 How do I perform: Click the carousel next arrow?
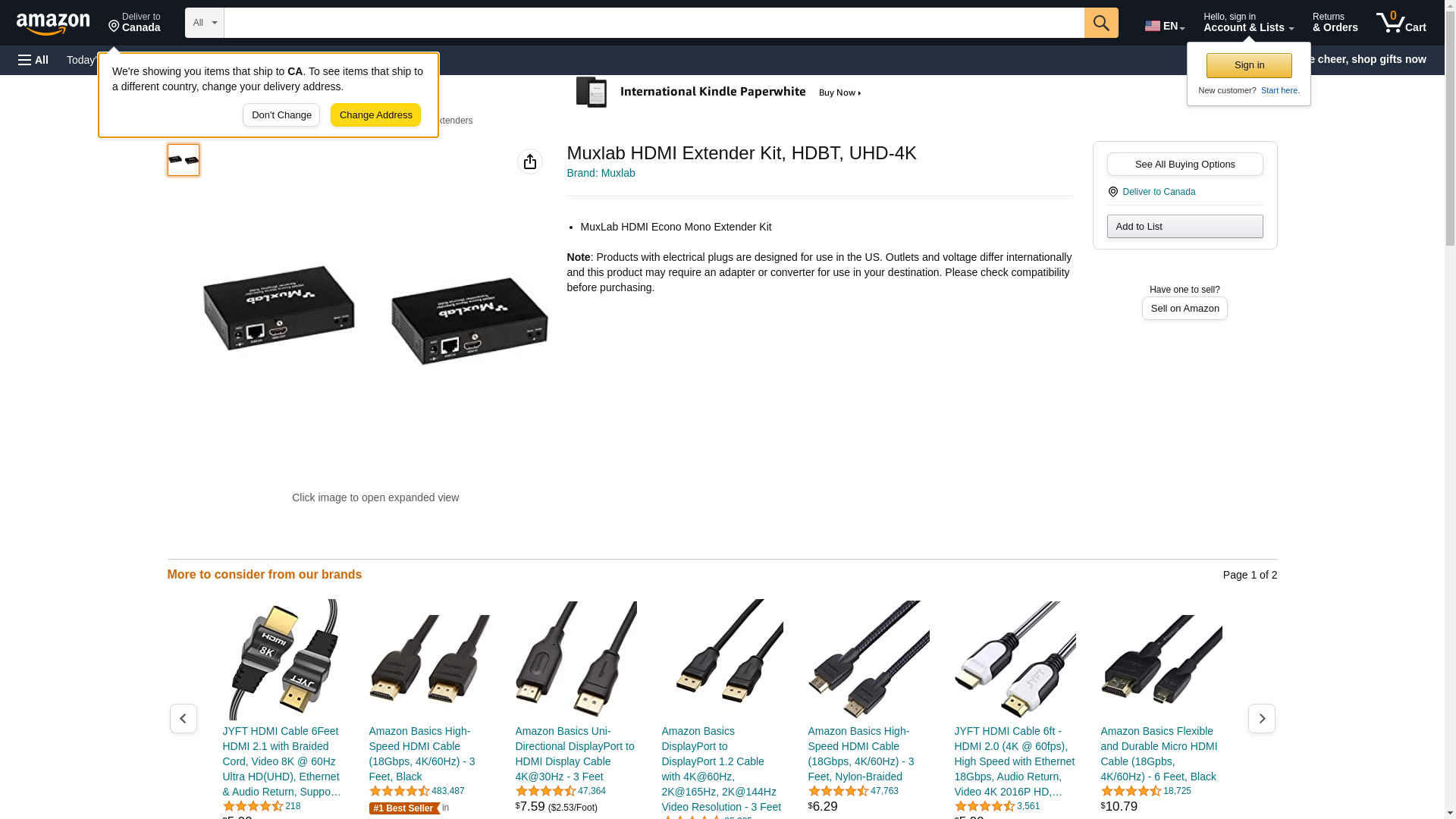pos(1262,718)
